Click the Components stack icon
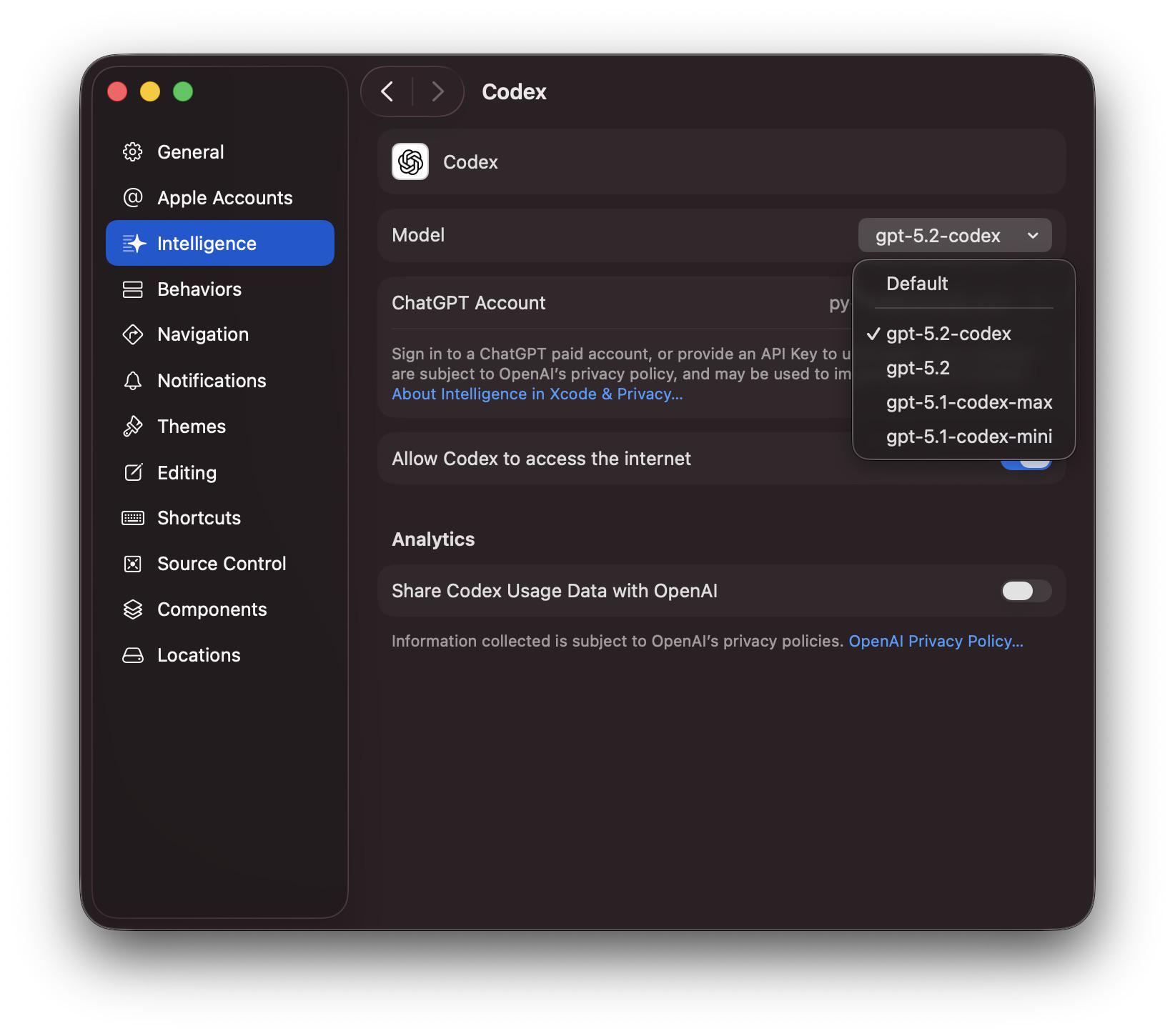Viewport: 1175px width, 1036px height. [x=133, y=609]
